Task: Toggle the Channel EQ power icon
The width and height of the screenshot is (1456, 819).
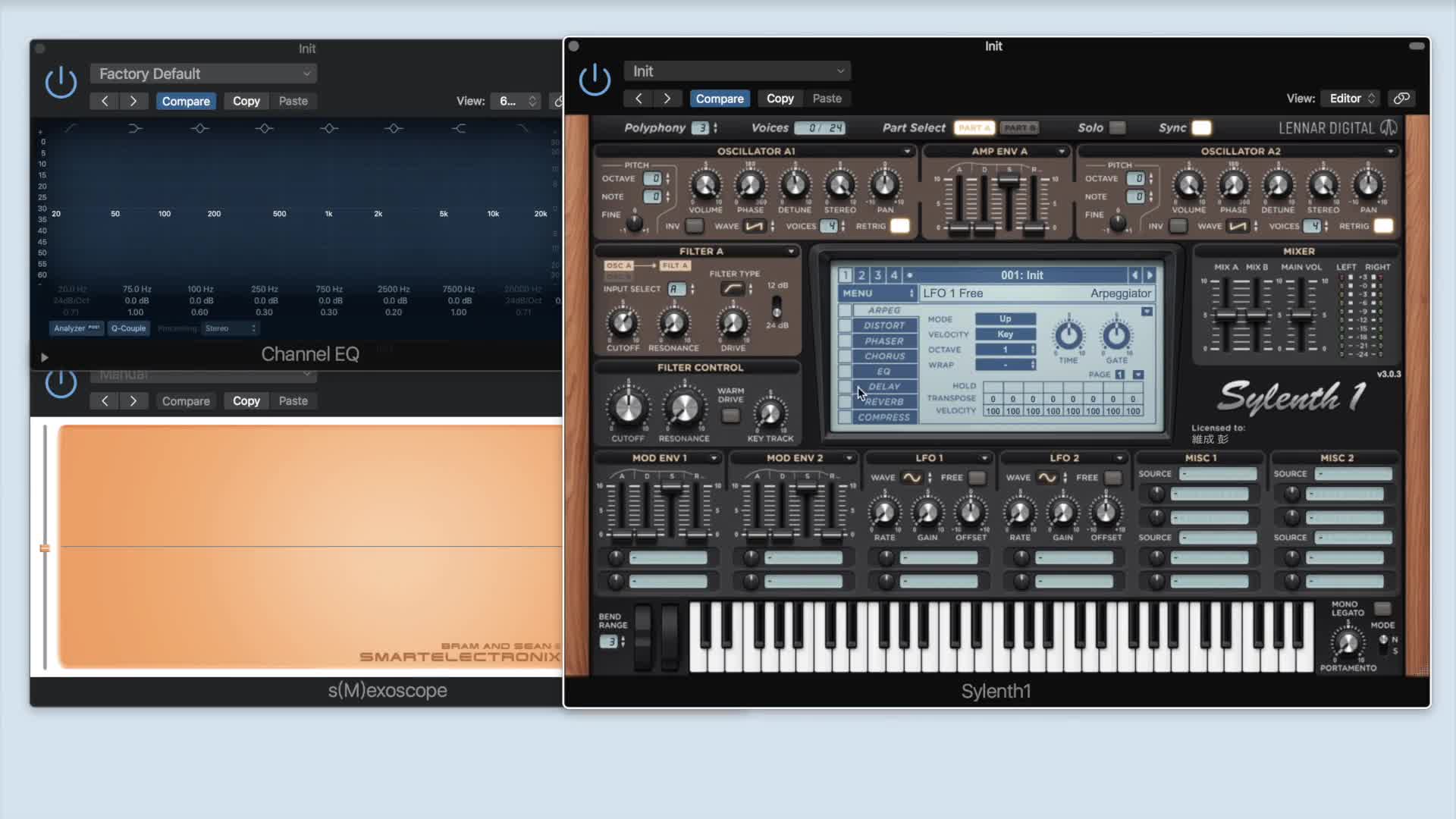Action: [61, 82]
